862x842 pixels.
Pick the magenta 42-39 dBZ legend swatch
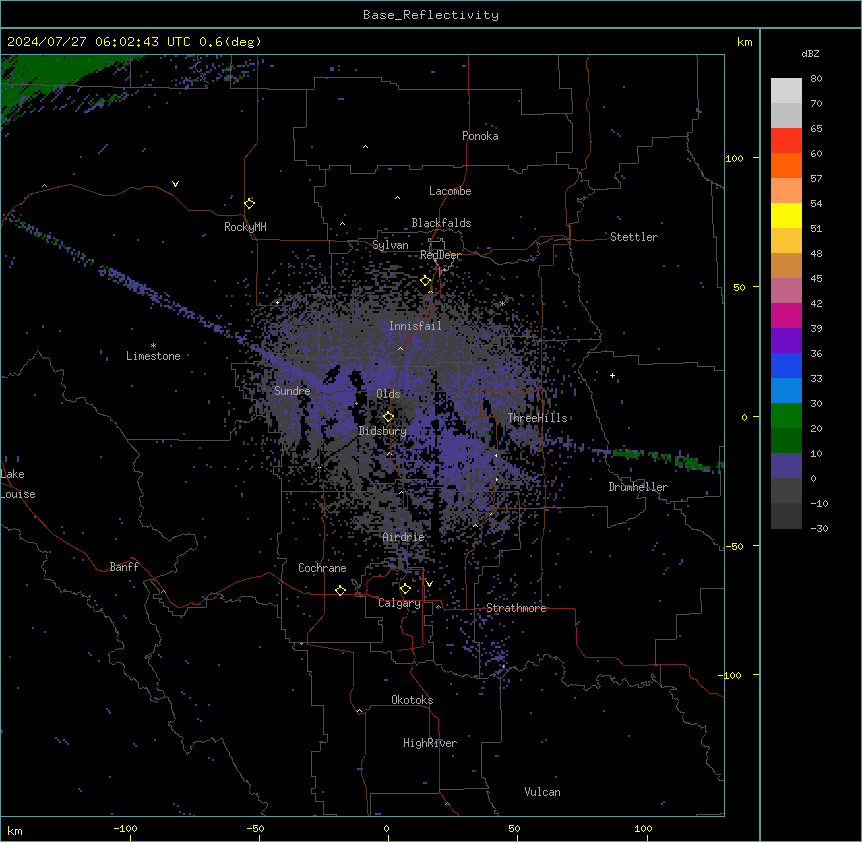coord(786,315)
